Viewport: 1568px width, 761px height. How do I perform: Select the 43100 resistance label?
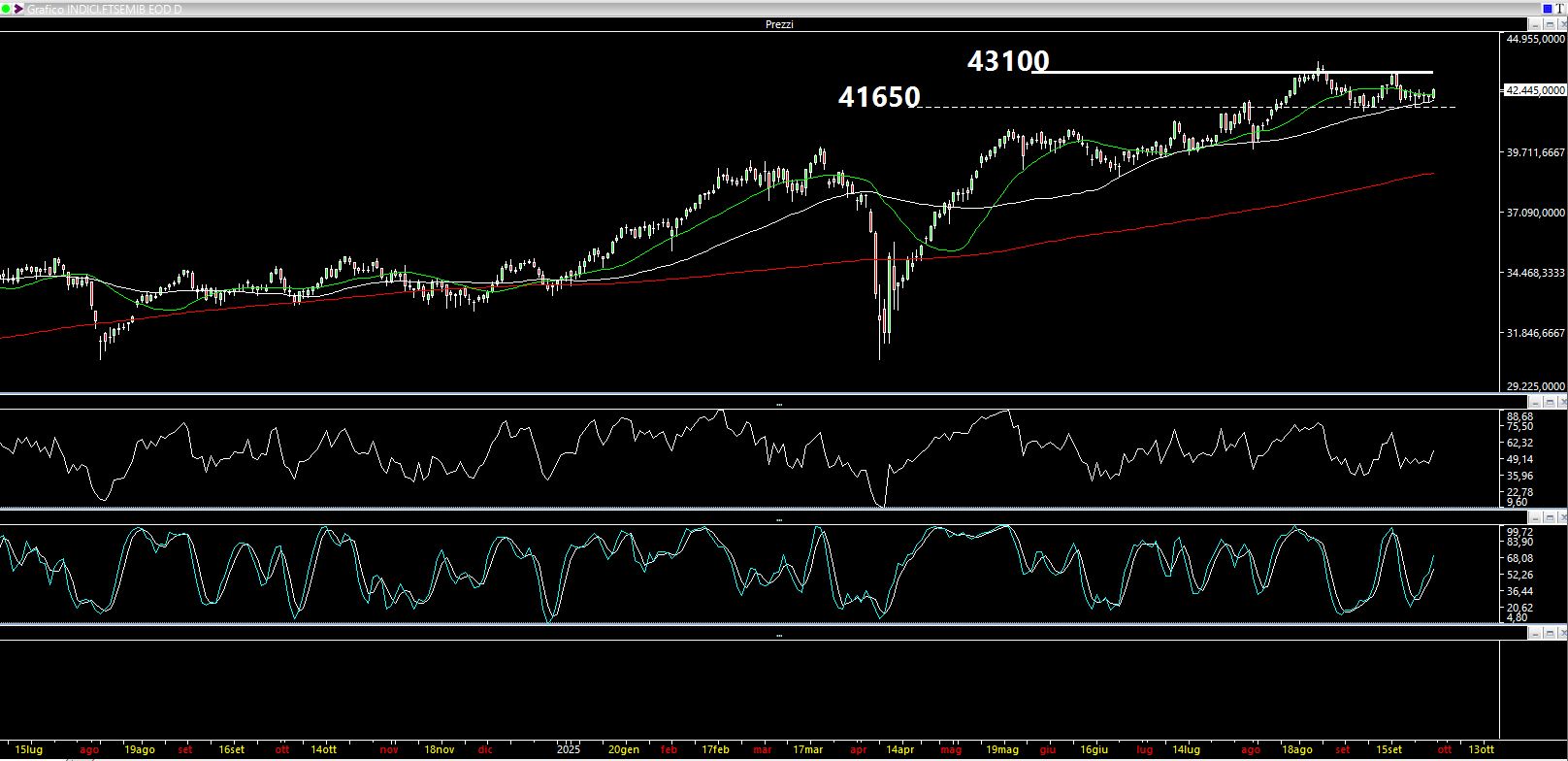click(1007, 61)
